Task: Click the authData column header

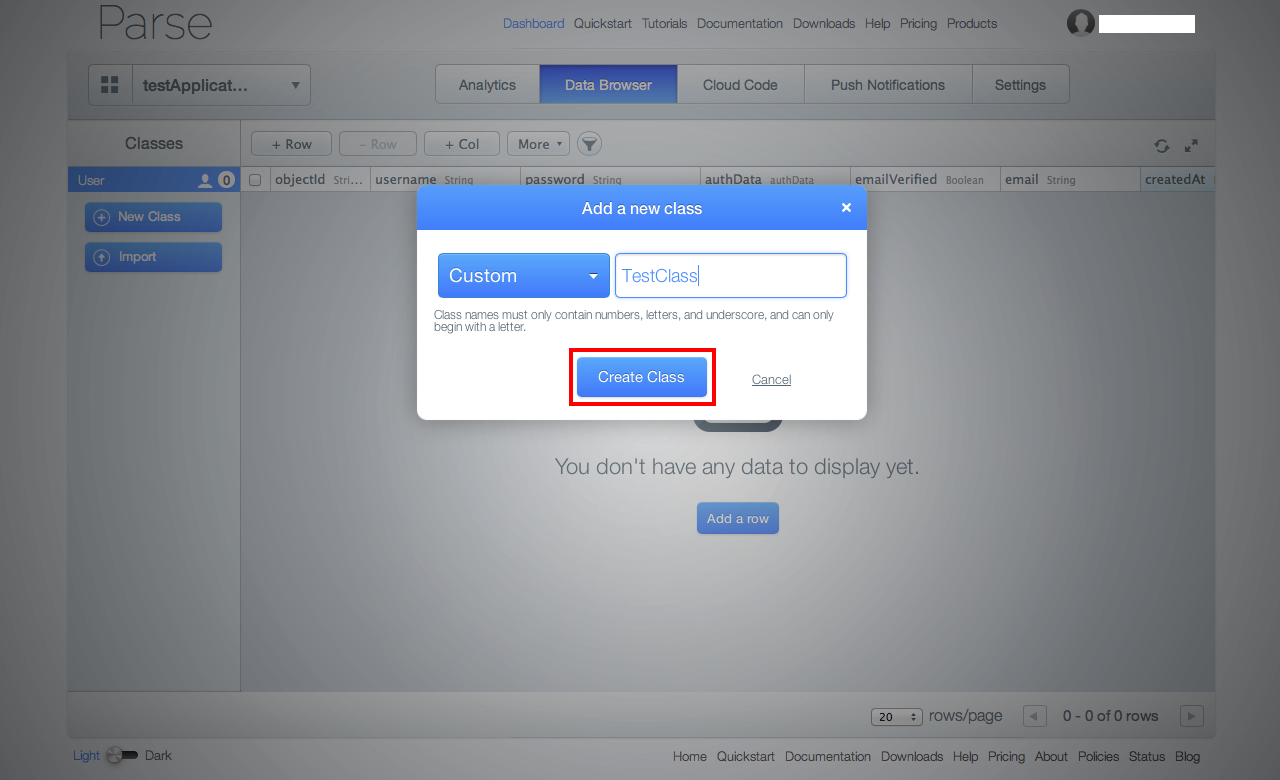Action: (775, 180)
